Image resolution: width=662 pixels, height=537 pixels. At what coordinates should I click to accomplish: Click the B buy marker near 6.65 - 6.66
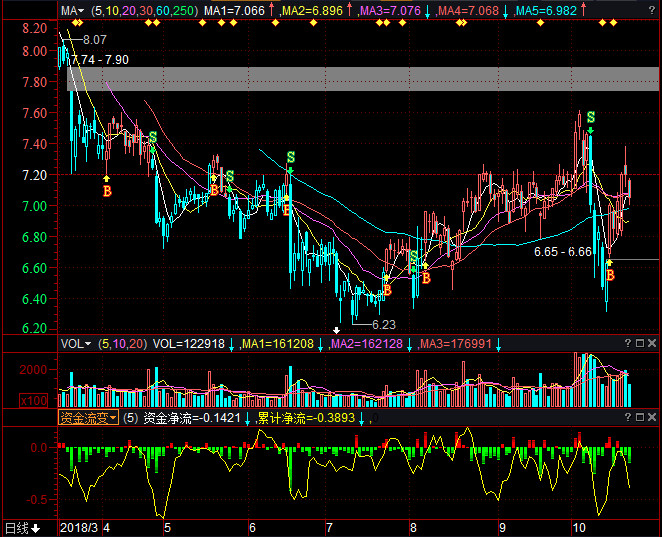coord(609,273)
